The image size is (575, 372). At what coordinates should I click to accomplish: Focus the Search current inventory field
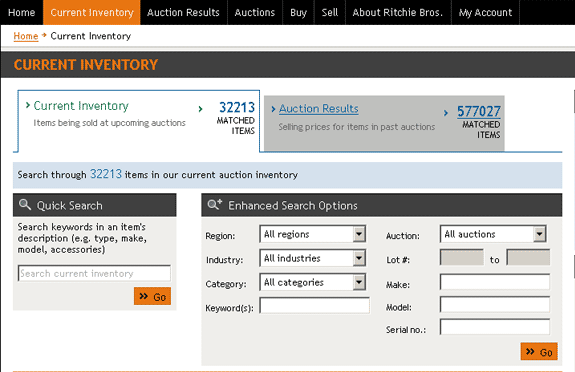(94, 273)
